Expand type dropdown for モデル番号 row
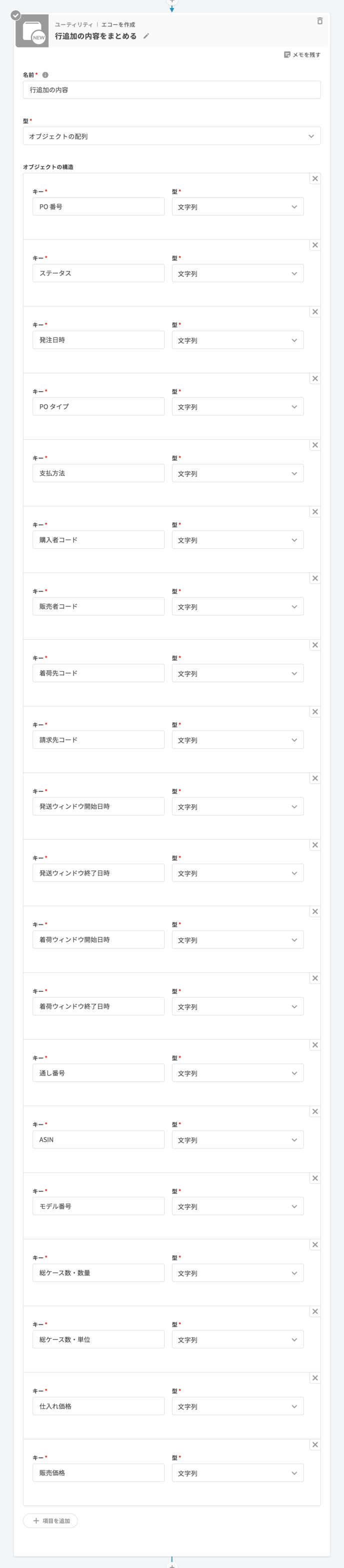The width and height of the screenshot is (344, 1568). pyautogui.click(x=237, y=1206)
